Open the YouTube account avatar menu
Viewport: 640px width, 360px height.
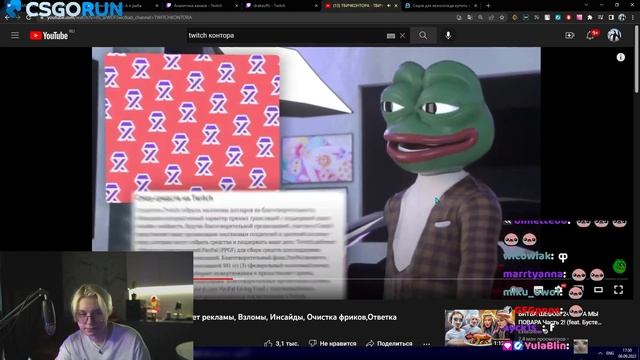(x=614, y=36)
